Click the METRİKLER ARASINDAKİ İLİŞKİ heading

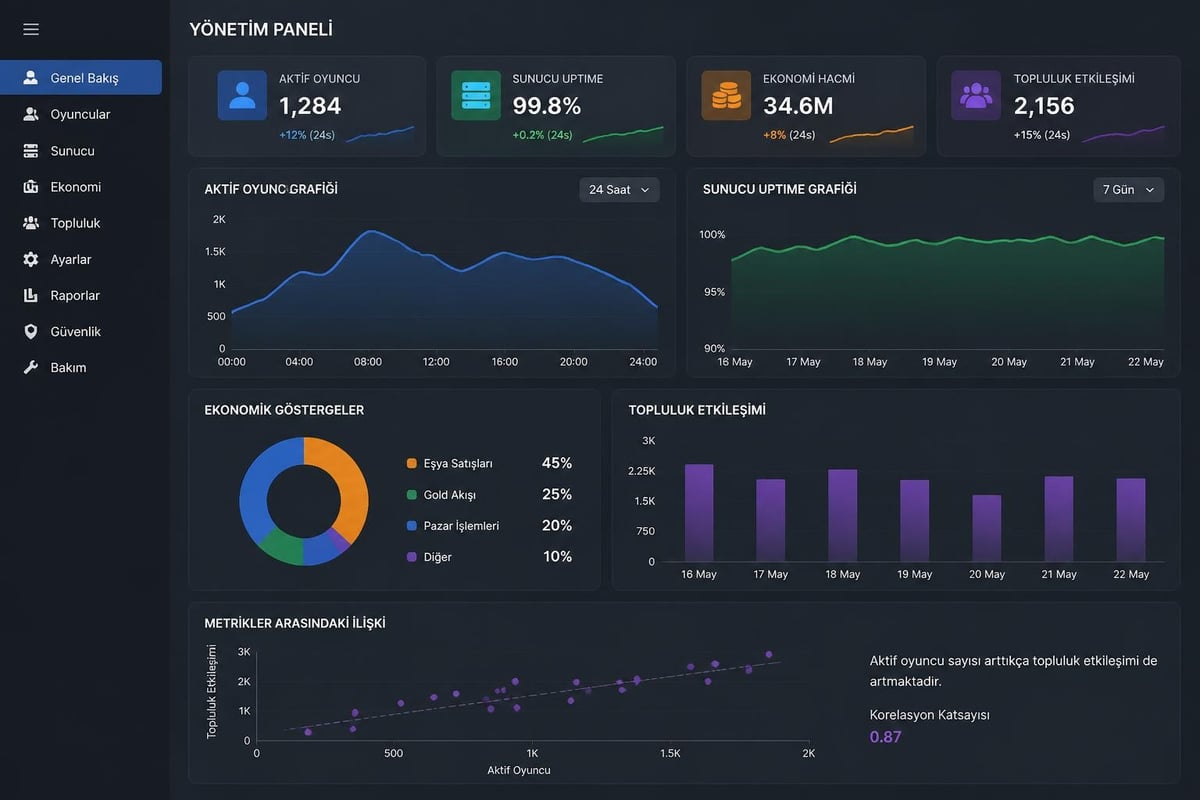click(295, 623)
